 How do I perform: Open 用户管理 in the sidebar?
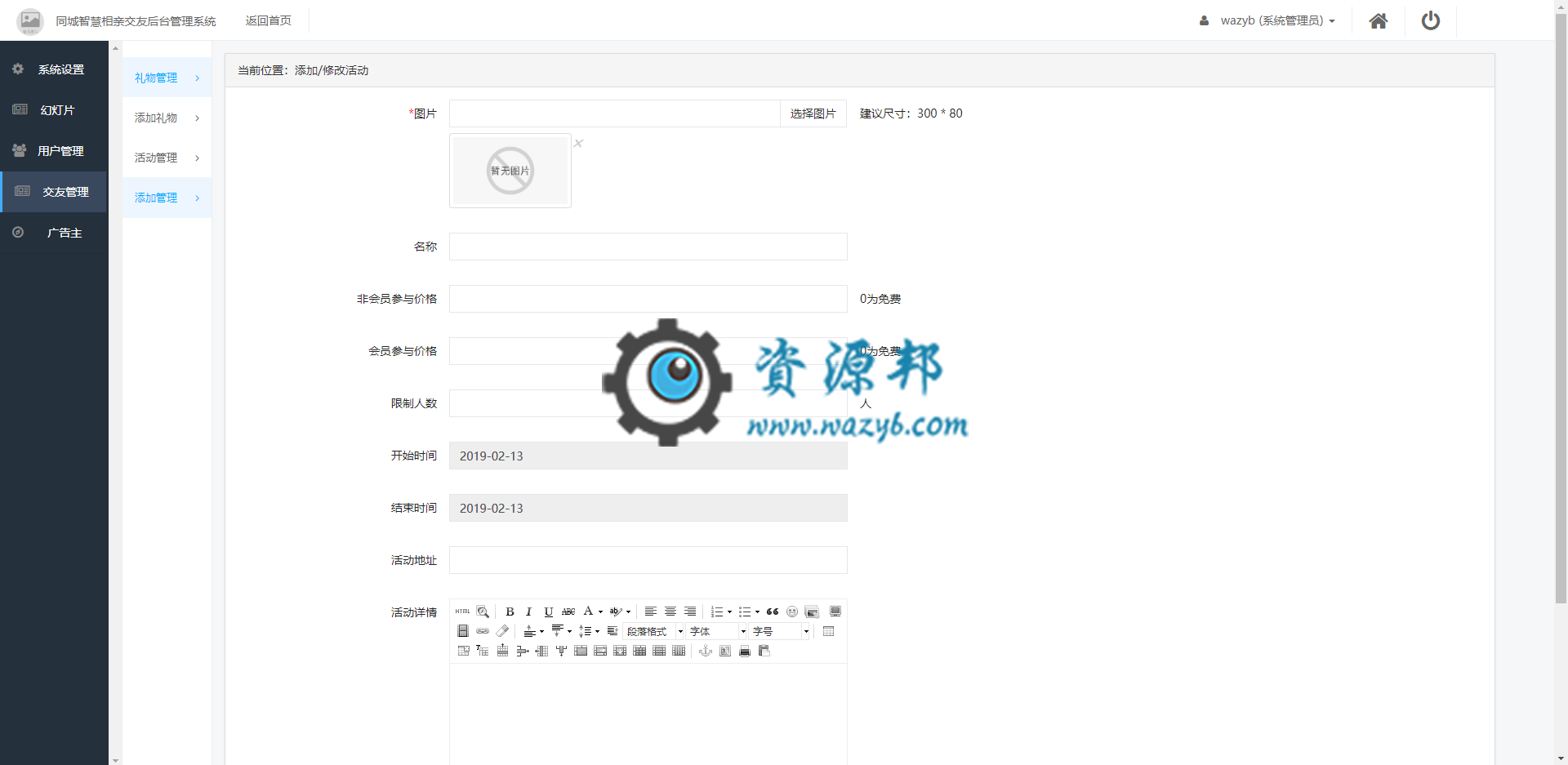pos(54,151)
